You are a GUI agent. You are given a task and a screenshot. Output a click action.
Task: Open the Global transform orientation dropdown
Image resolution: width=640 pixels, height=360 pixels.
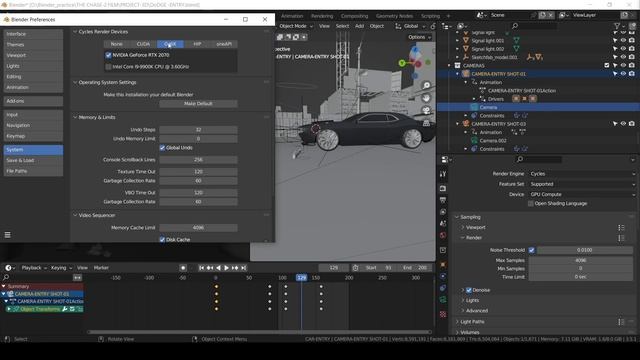[410, 26]
